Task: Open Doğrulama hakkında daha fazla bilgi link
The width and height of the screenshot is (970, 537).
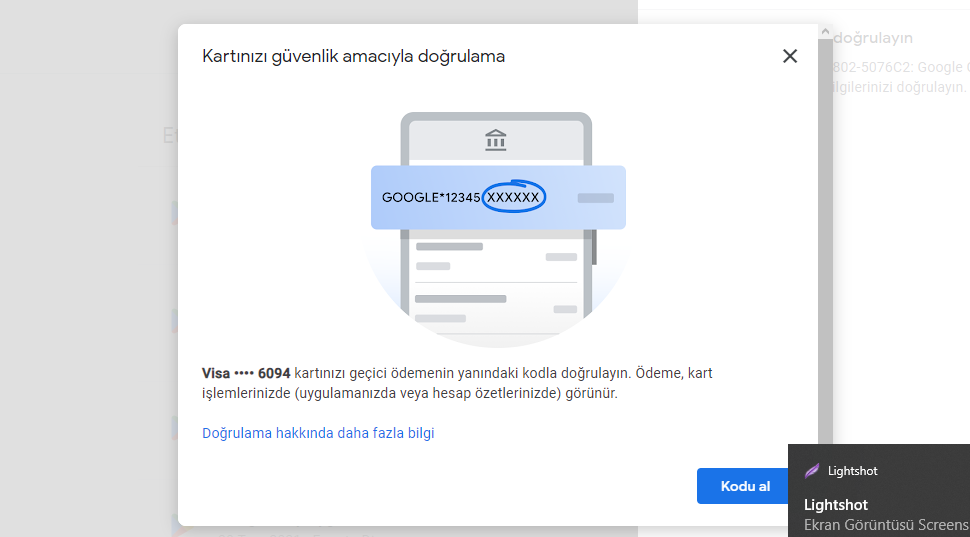Action: click(x=318, y=433)
